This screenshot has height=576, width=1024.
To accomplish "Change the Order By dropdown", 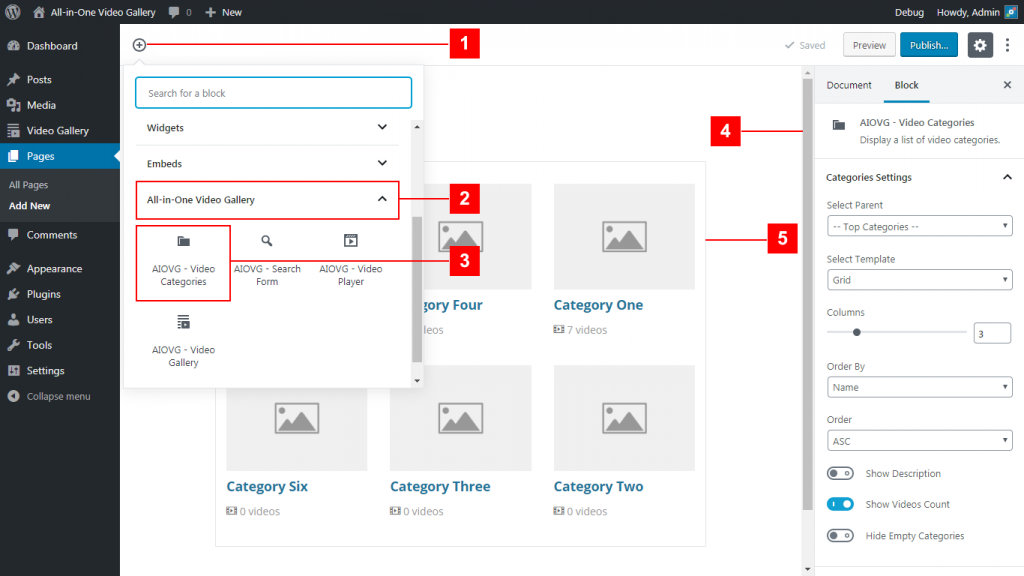I will [x=919, y=387].
